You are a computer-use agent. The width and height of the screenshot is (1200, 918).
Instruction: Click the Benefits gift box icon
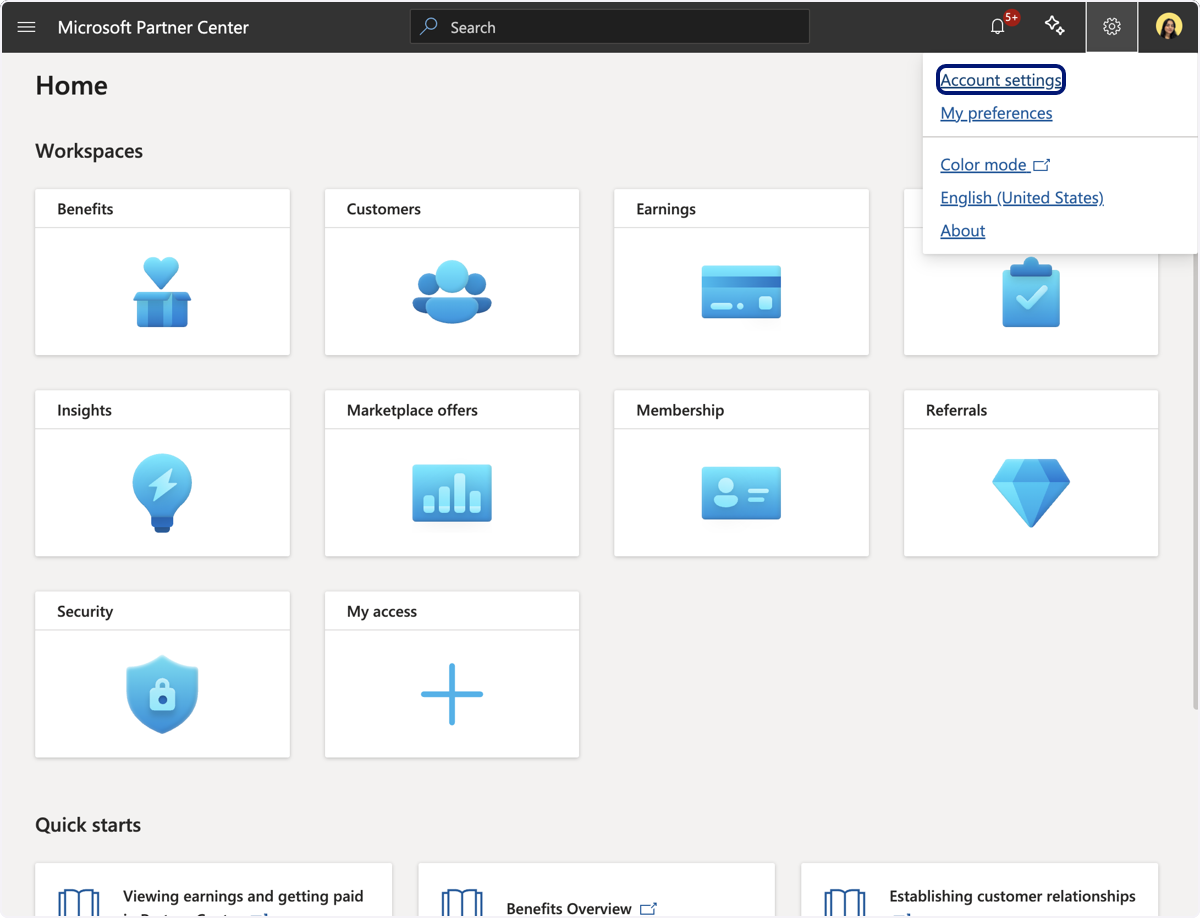pyautogui.click(x=162, y=291)
